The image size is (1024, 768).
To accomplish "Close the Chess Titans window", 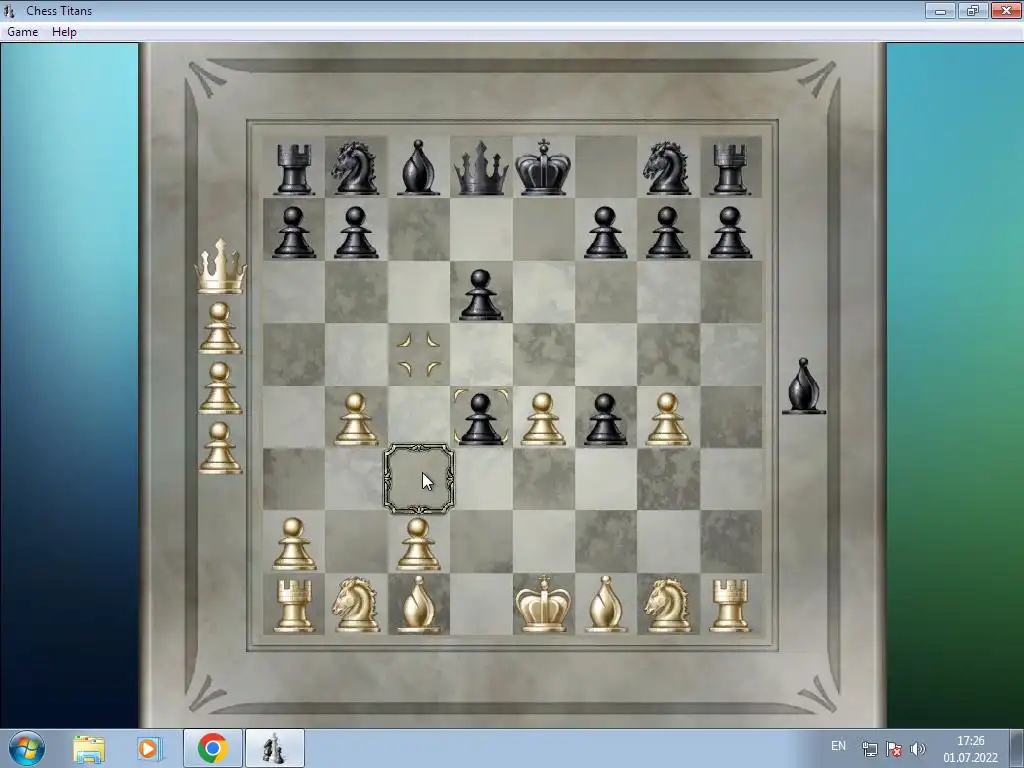I will [x=1006, y=10].
